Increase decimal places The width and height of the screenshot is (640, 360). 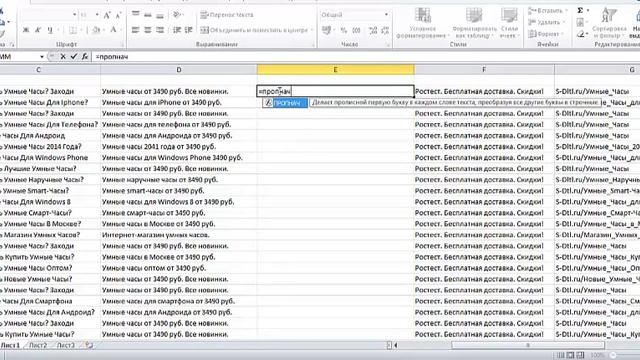click(373, 30)
